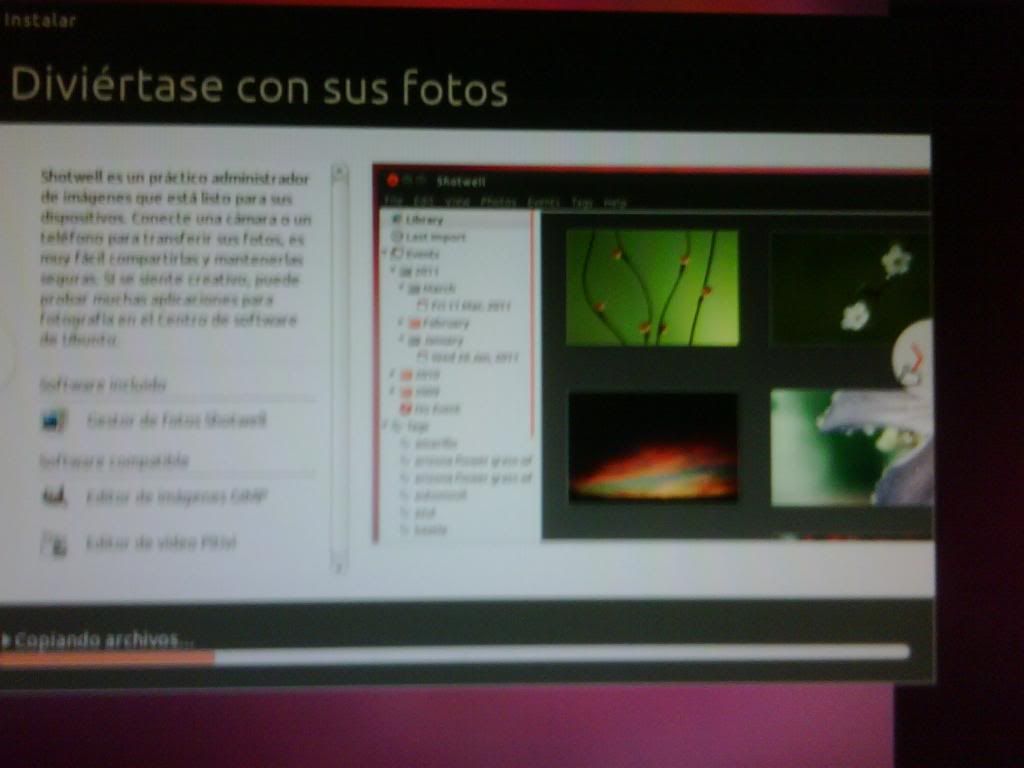Collapse the Tags tree node in Shotwell
Screen dimensions: 1024x768
[x=385, y=426]
